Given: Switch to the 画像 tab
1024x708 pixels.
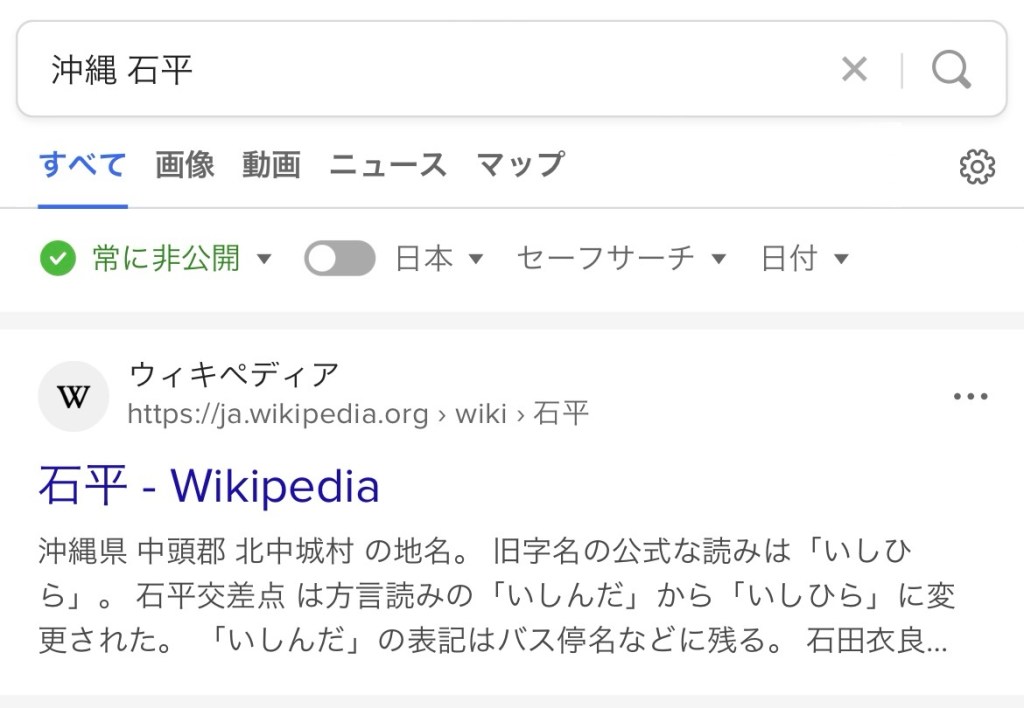Looking at the screenshot, I should (x=185, y=165).
